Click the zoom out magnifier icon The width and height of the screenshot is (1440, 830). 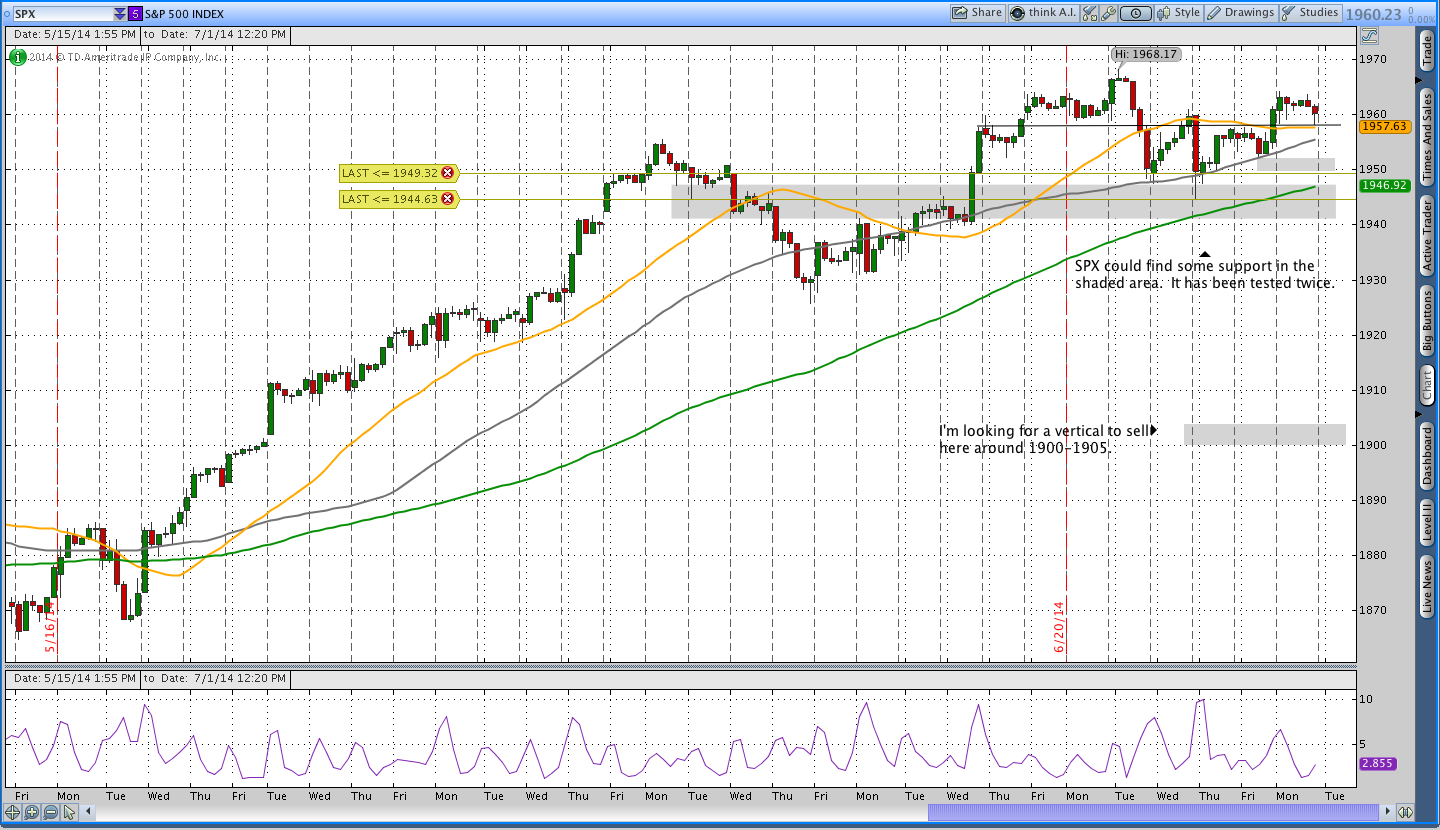49,812
